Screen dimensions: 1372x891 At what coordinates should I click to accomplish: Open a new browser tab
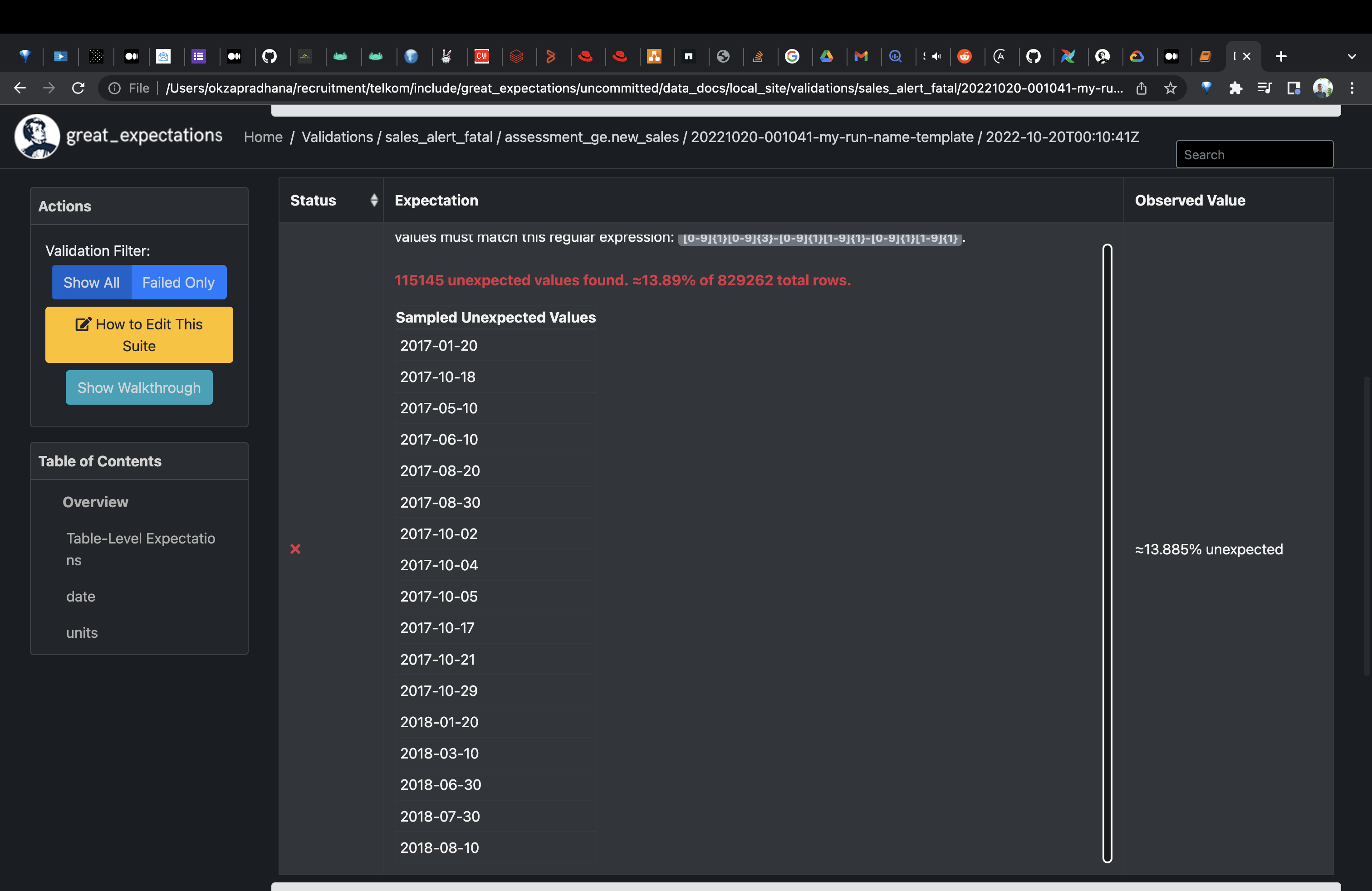point(1281,56)
